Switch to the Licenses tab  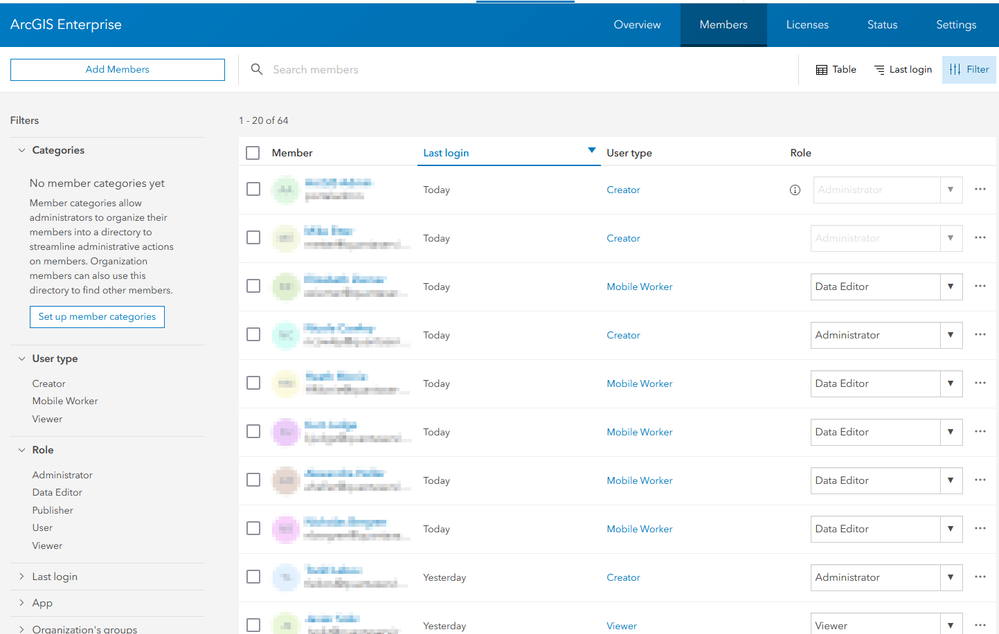tap(807, 25)
